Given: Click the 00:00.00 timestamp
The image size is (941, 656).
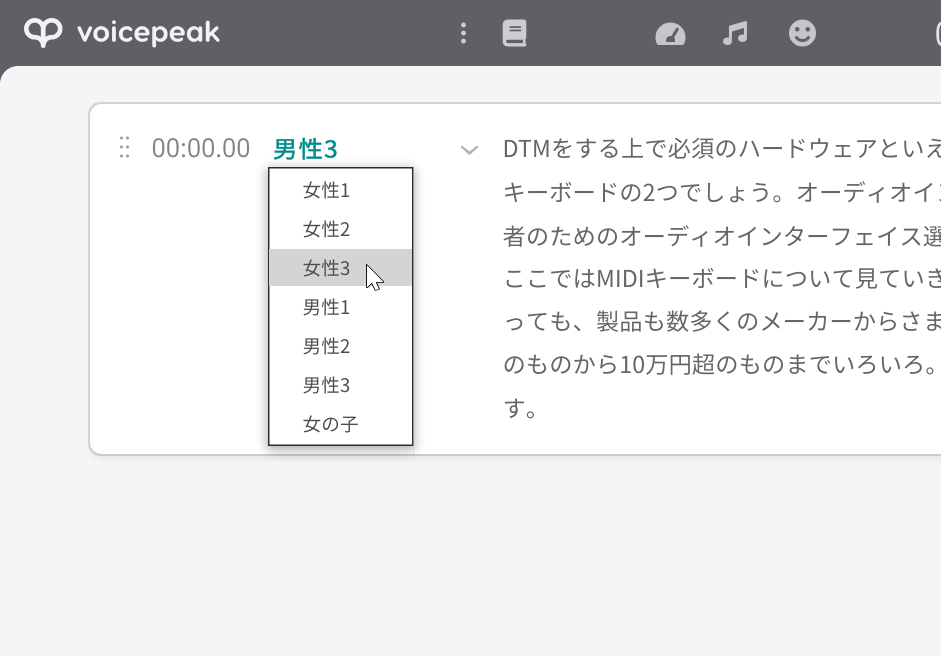Looking at the screenshot, I should (200, 148).
